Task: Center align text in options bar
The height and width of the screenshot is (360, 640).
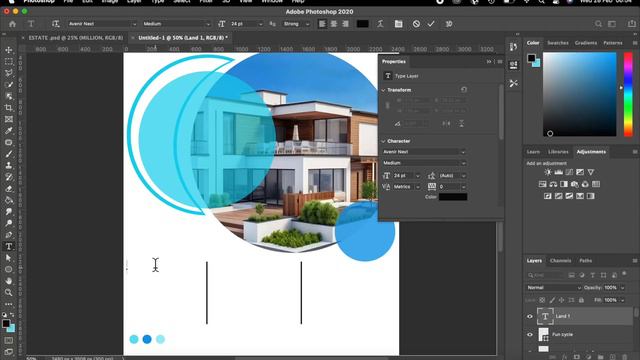Action: 334,24
